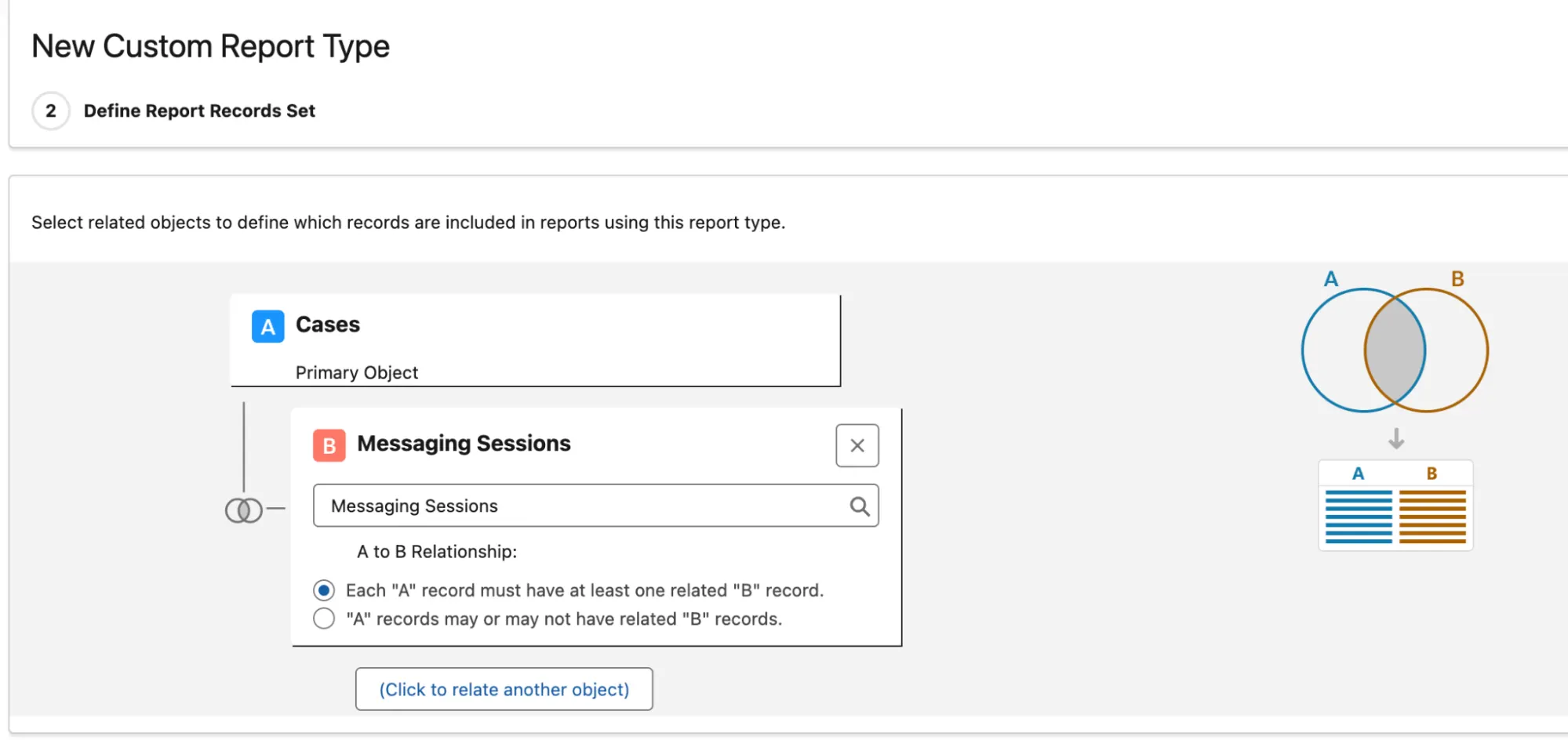Click the A and B table preview graphic

[1395, 506]
